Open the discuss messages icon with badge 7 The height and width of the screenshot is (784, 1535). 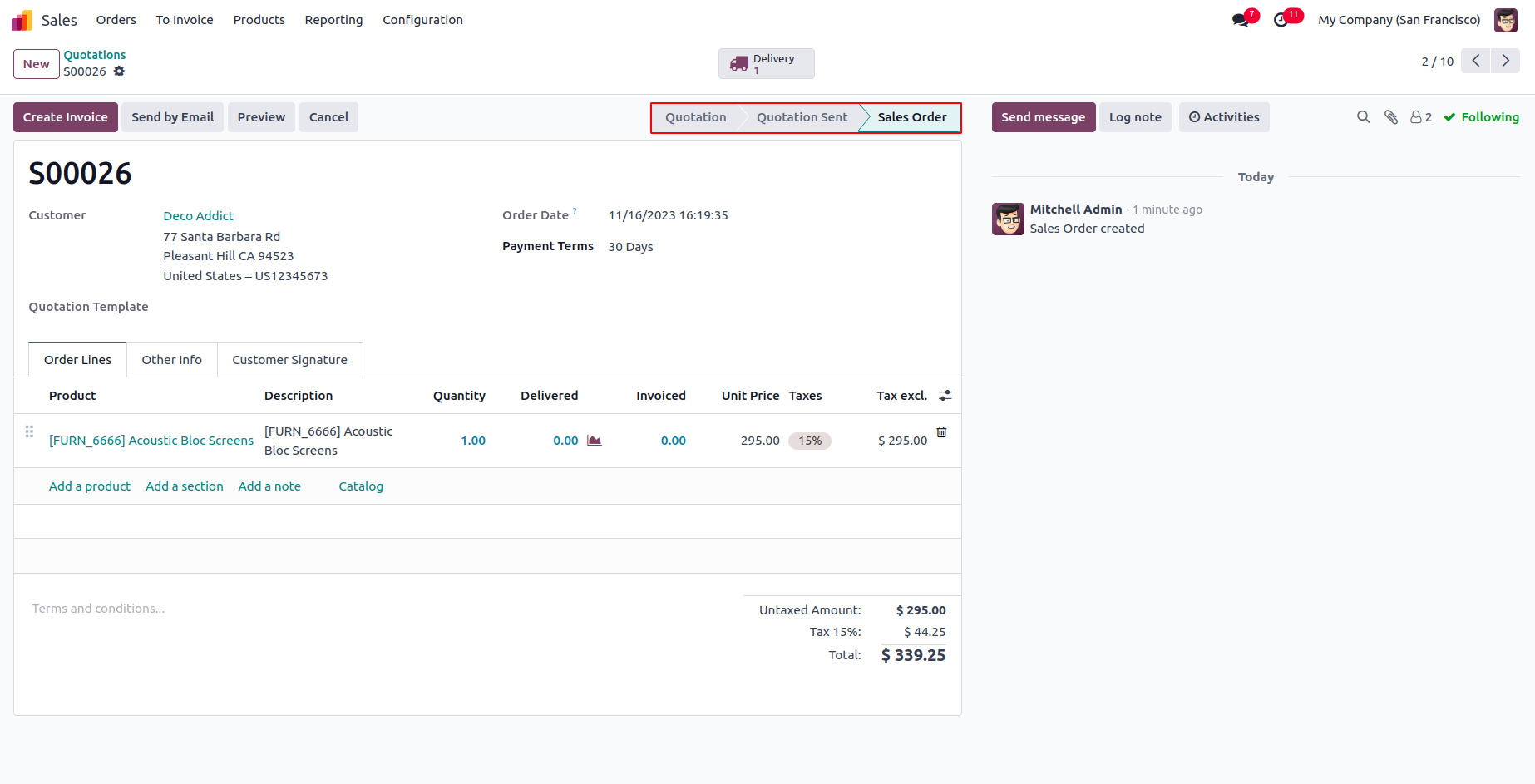pyautogui.click(x=1241, y=20)
